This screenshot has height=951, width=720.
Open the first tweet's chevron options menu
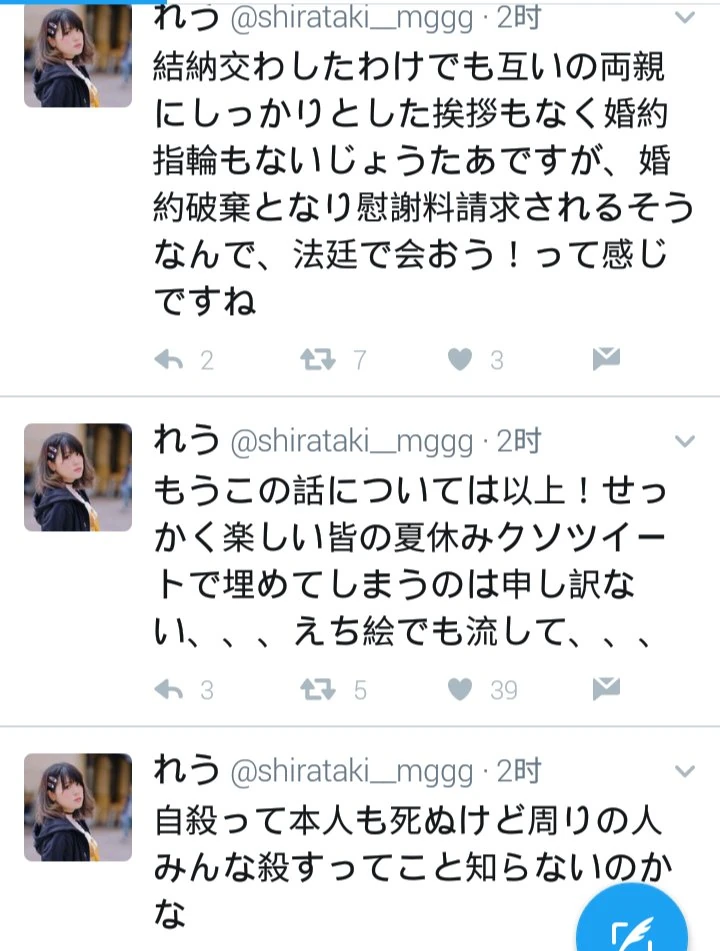pos(685,18)
